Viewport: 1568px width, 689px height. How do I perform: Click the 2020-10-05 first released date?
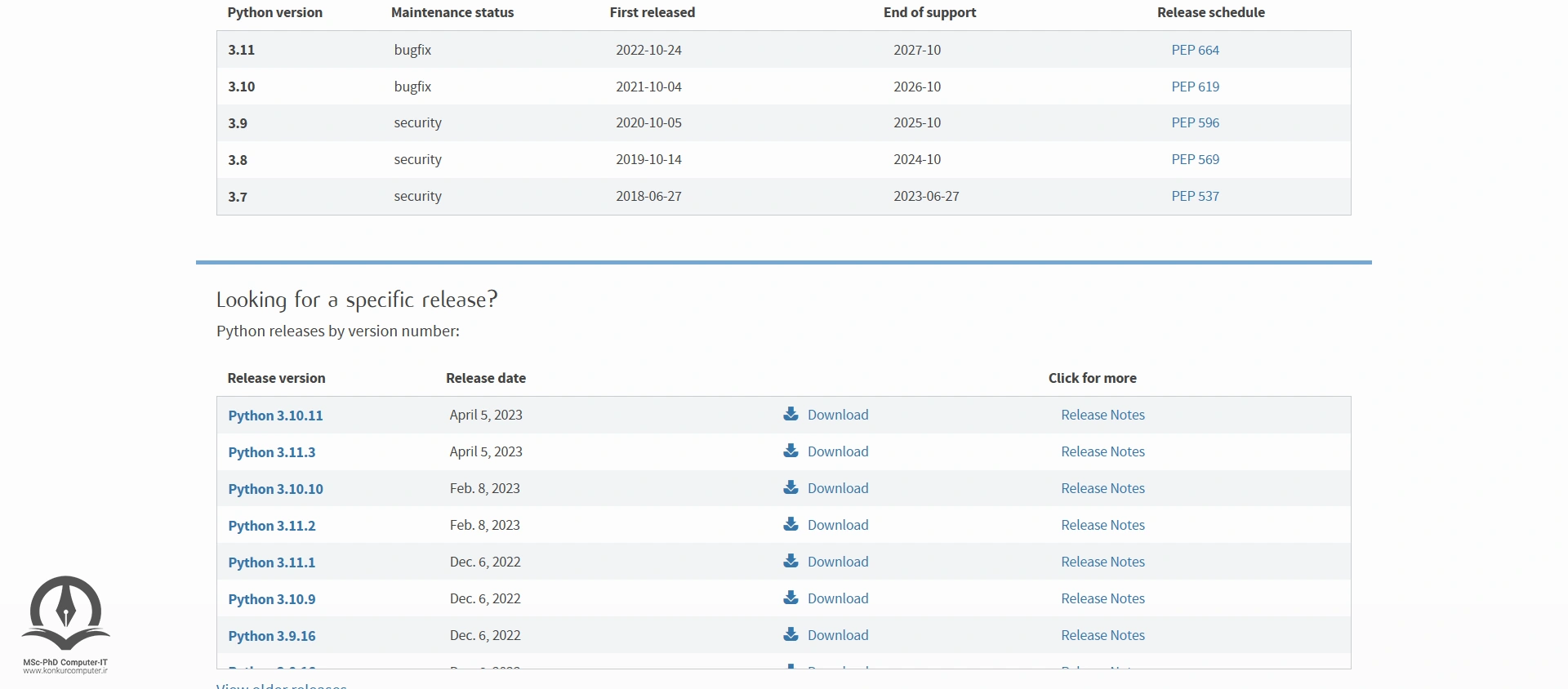[x=648, y=122]
